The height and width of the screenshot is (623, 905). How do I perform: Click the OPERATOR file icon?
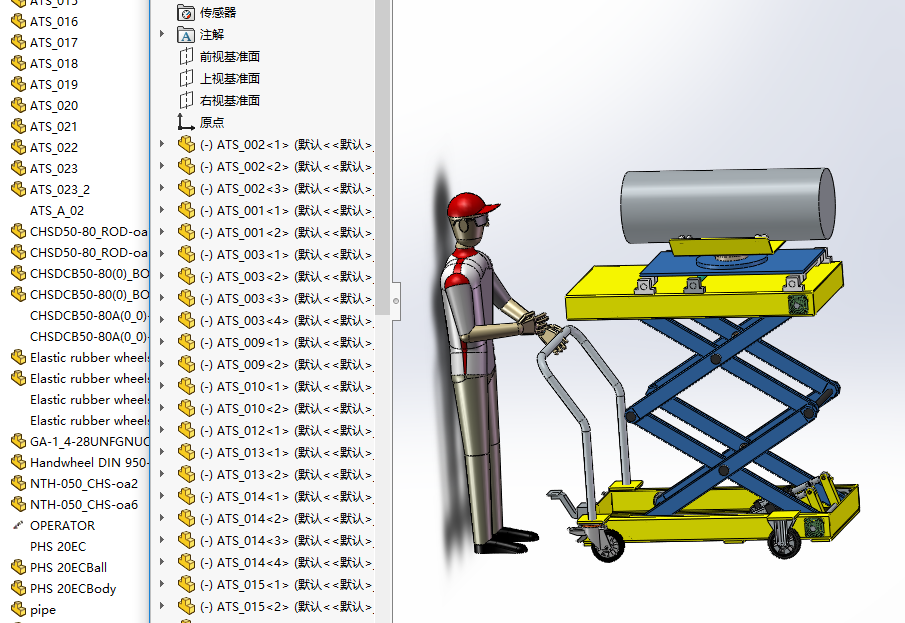18,525
